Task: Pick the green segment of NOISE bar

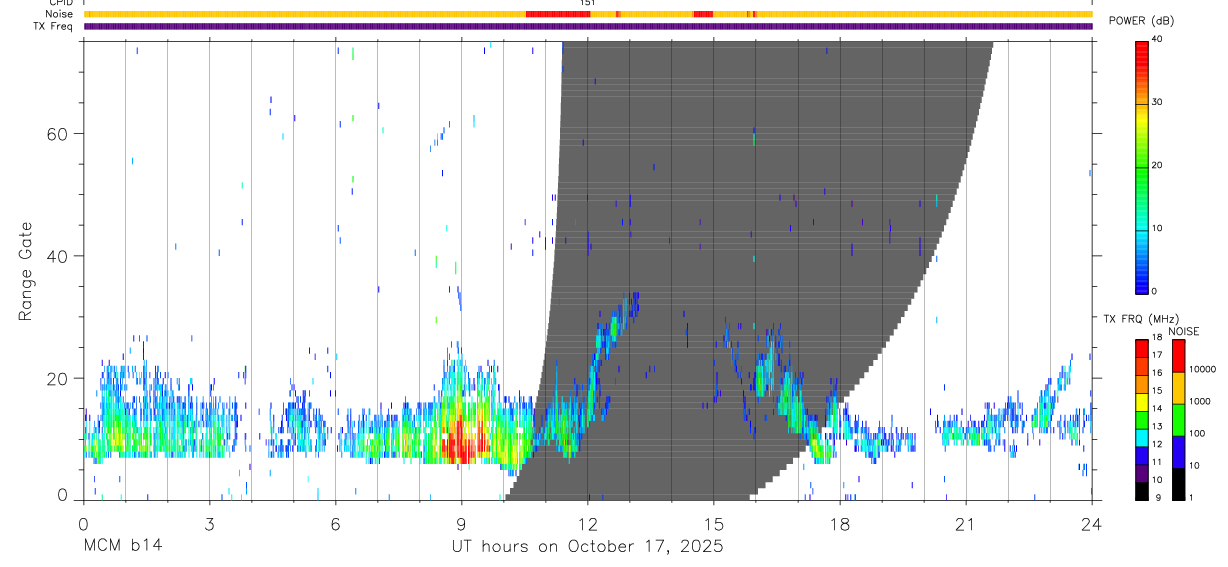Action: pos(1178,420)
